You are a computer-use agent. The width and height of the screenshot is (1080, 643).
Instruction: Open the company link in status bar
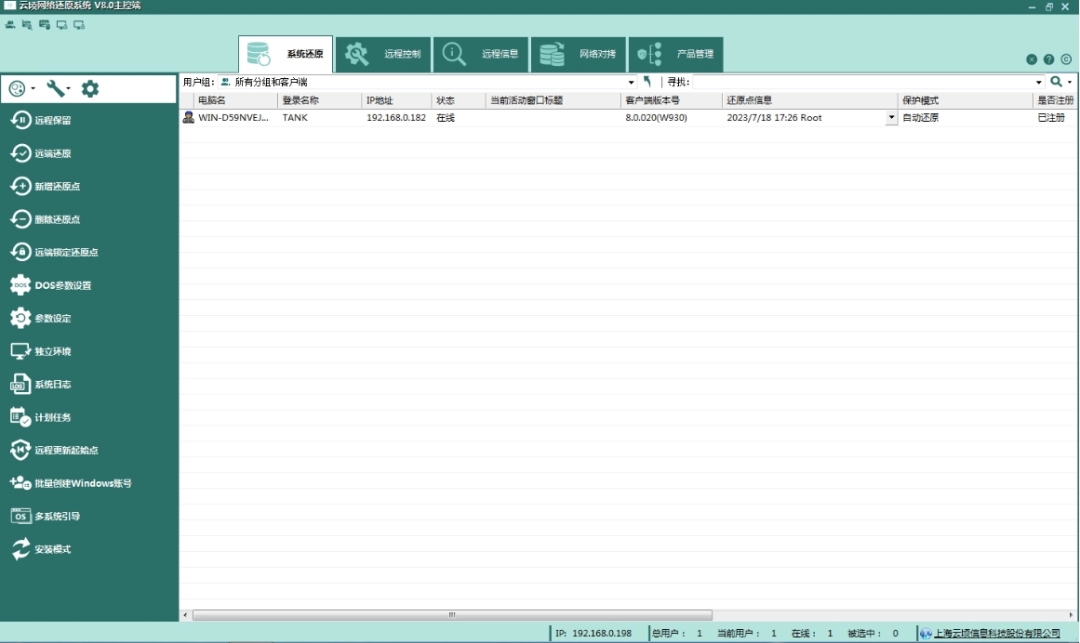tap(996, 633)
